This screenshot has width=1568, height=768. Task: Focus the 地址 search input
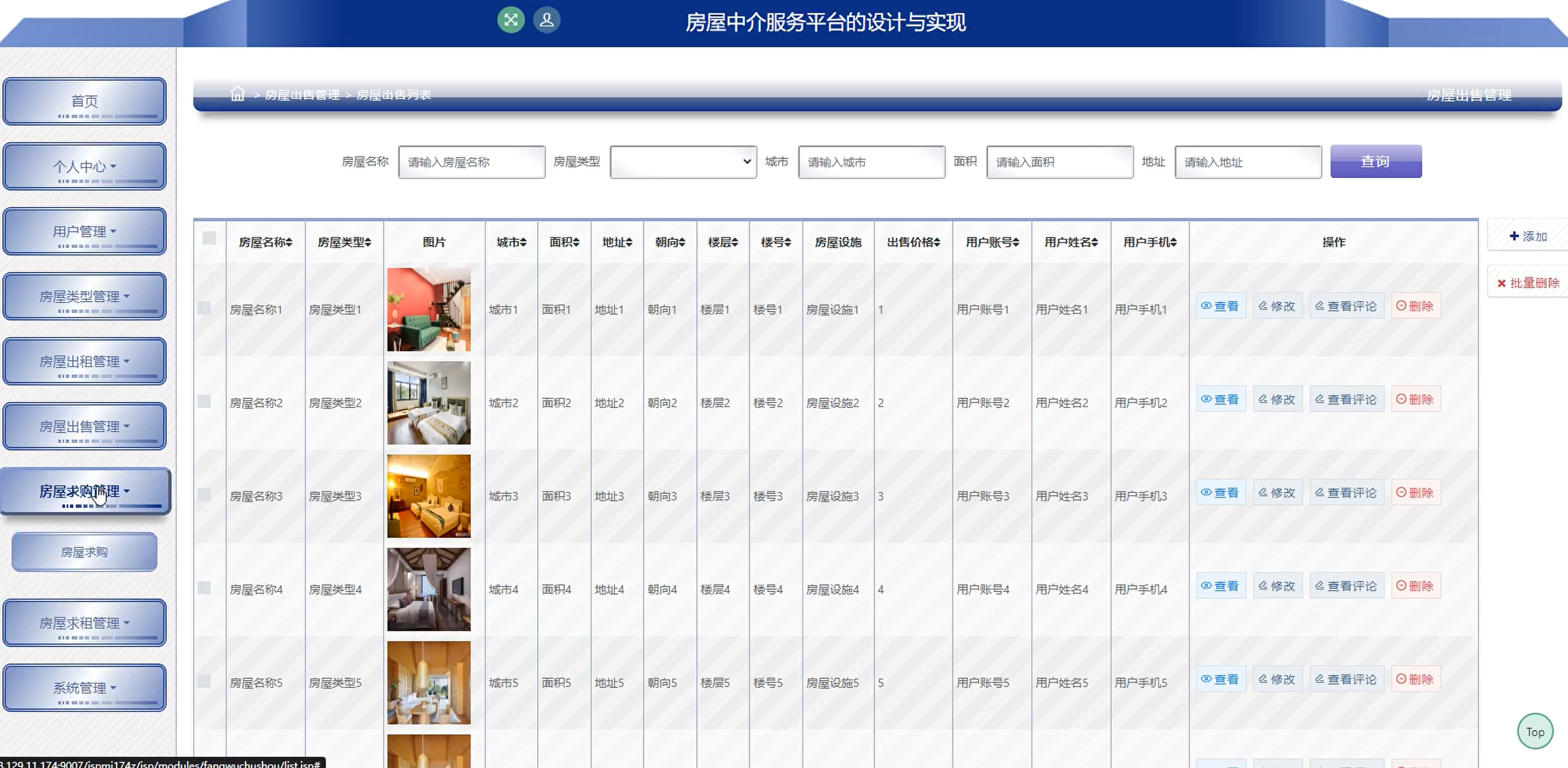click(x=1248, y=162)
